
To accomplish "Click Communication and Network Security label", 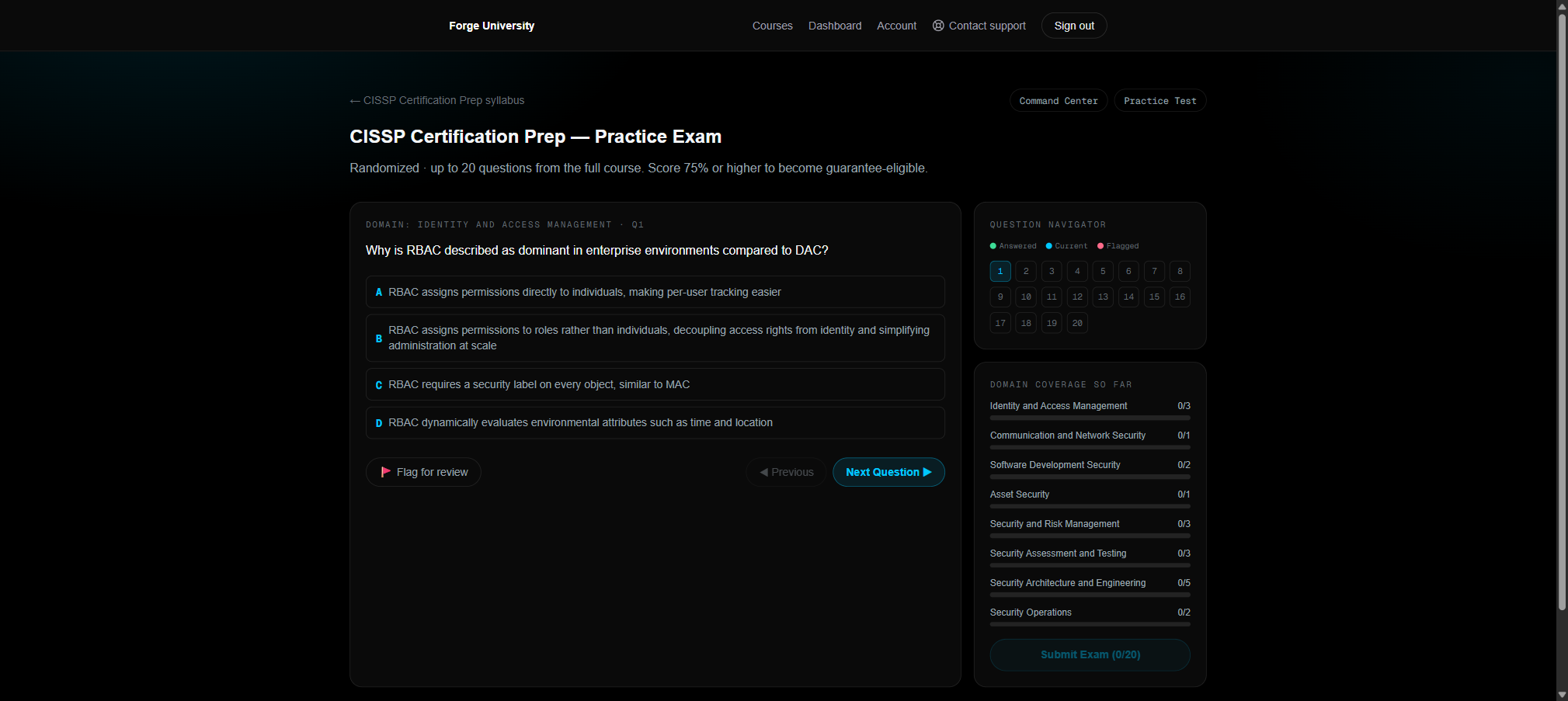I will tap(1067, 436).
